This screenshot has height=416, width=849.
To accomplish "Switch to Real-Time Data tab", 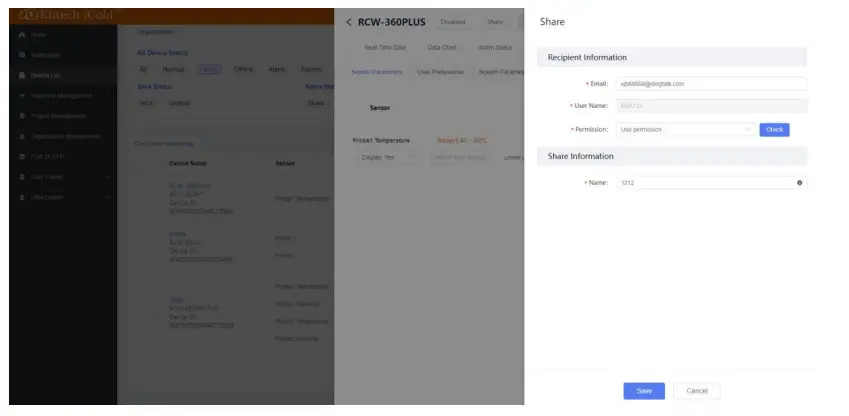I will click(385, 48).
